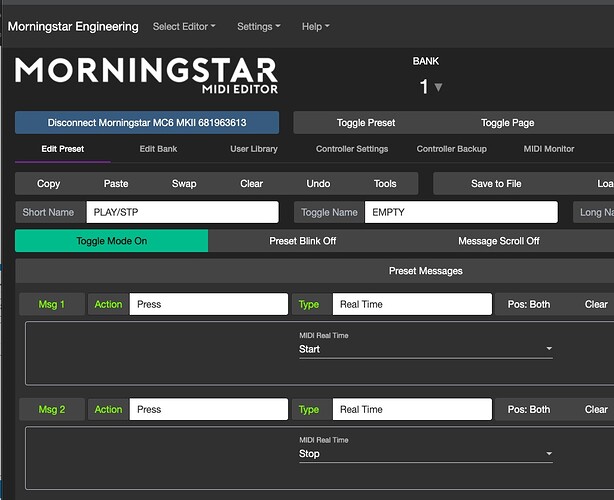Click the Short Name input field
This screenshot has height=500, width=614.
click(182, 212)
